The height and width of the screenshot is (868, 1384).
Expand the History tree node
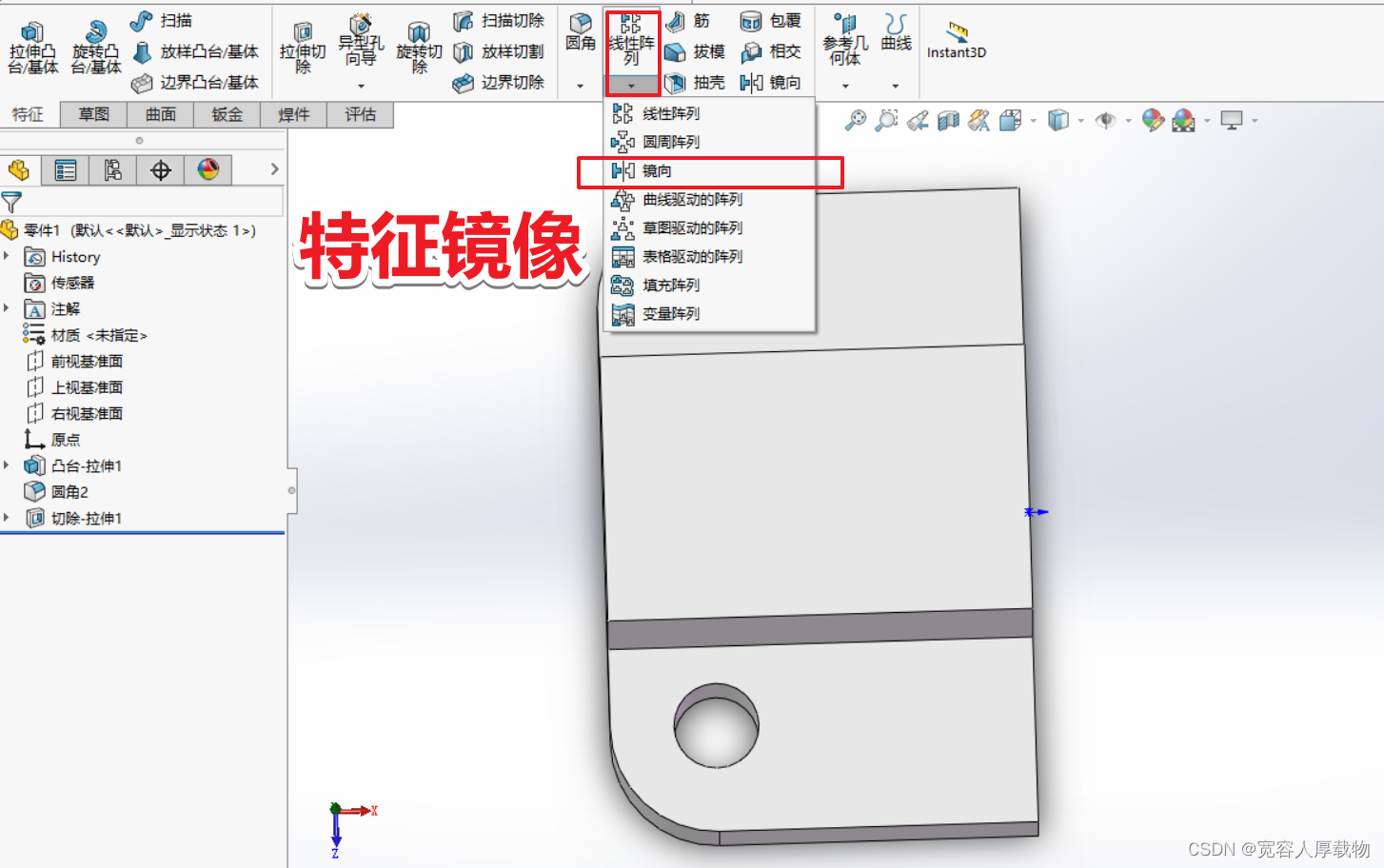point(7,256)
